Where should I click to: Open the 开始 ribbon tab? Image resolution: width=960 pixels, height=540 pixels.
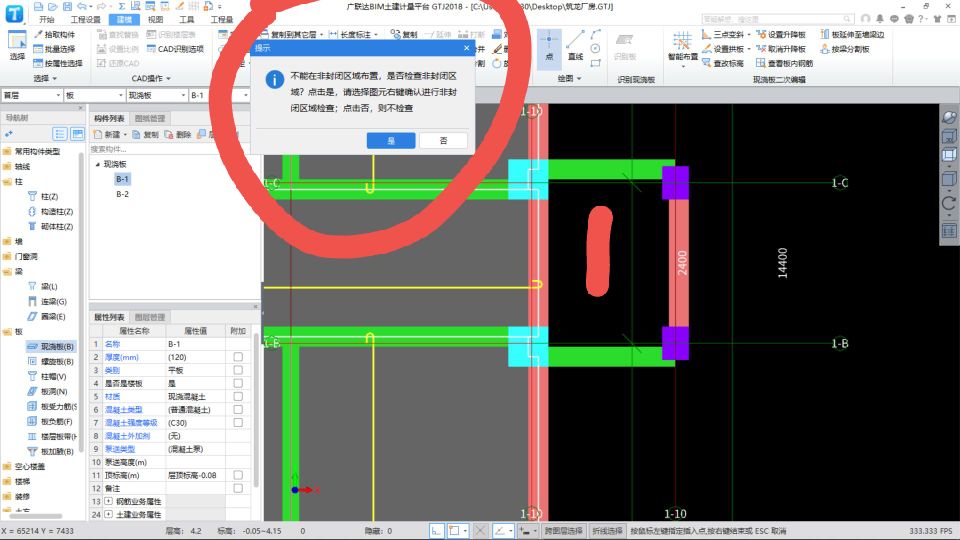[x=47, y=20]
